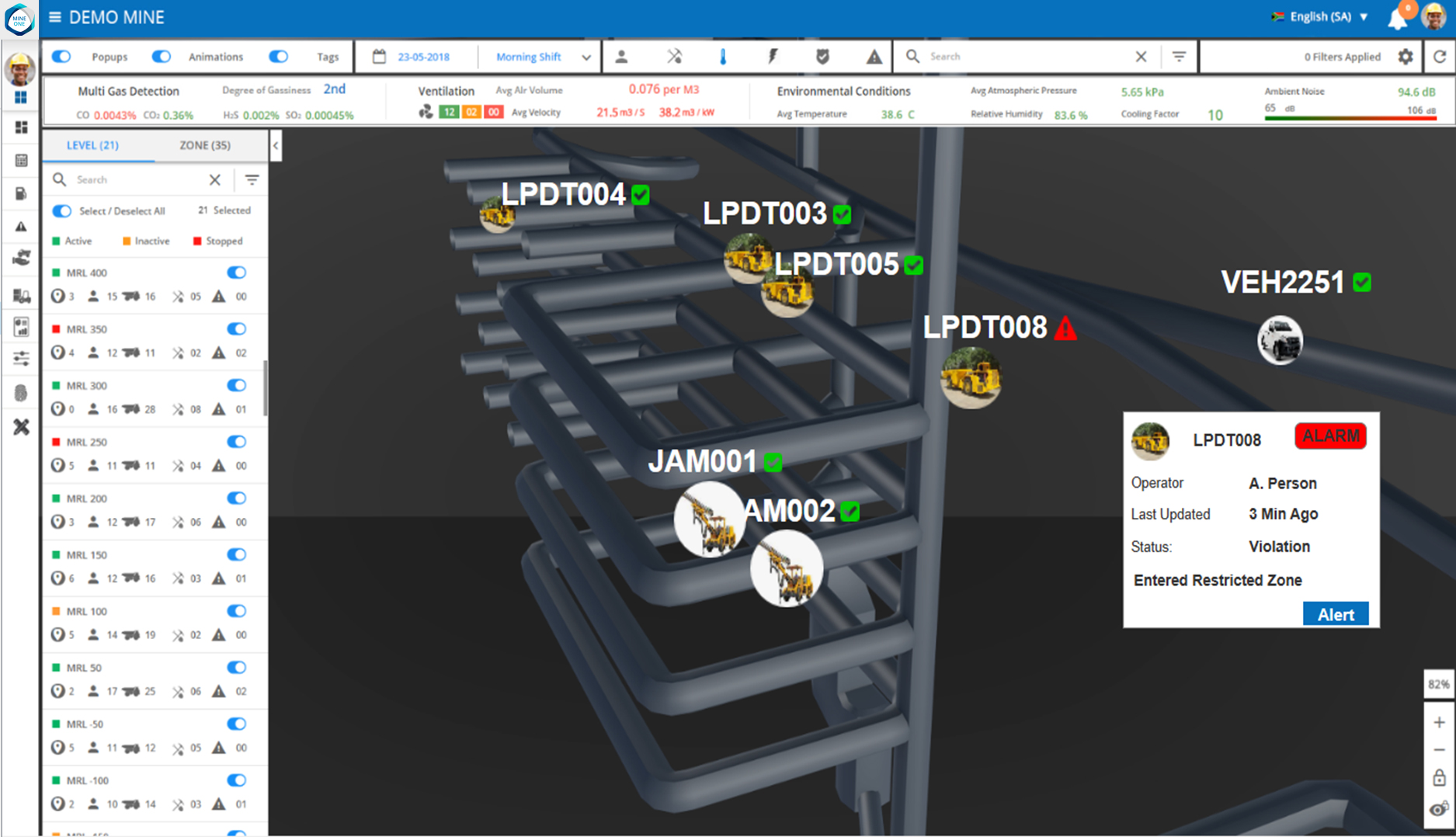Select the thermometer environmental conditions icon
Screen dimensions: 1456x837
pos(723,56)
